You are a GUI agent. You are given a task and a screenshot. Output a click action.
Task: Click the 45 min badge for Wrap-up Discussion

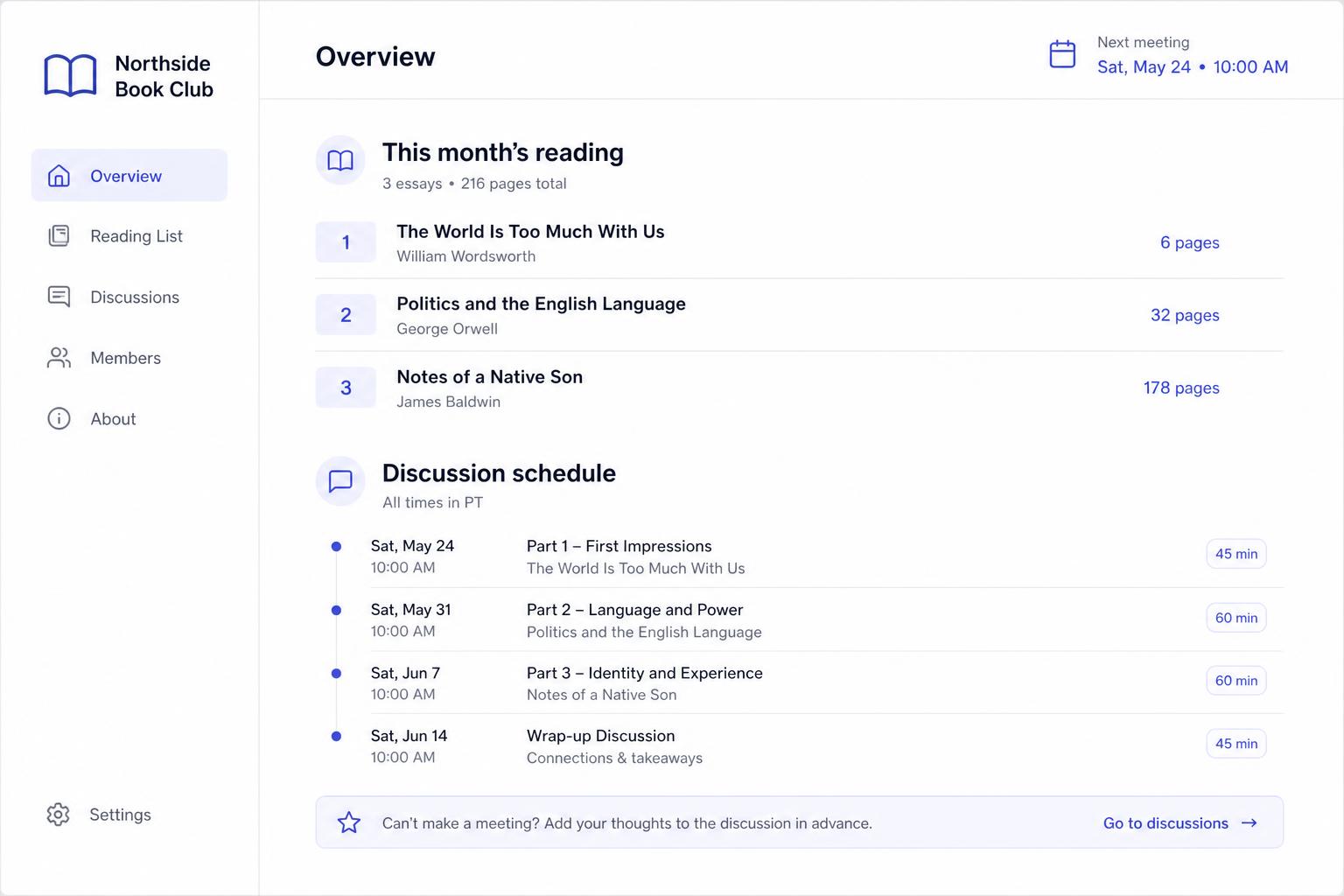pyautogui.click(x=1235, y=744)
